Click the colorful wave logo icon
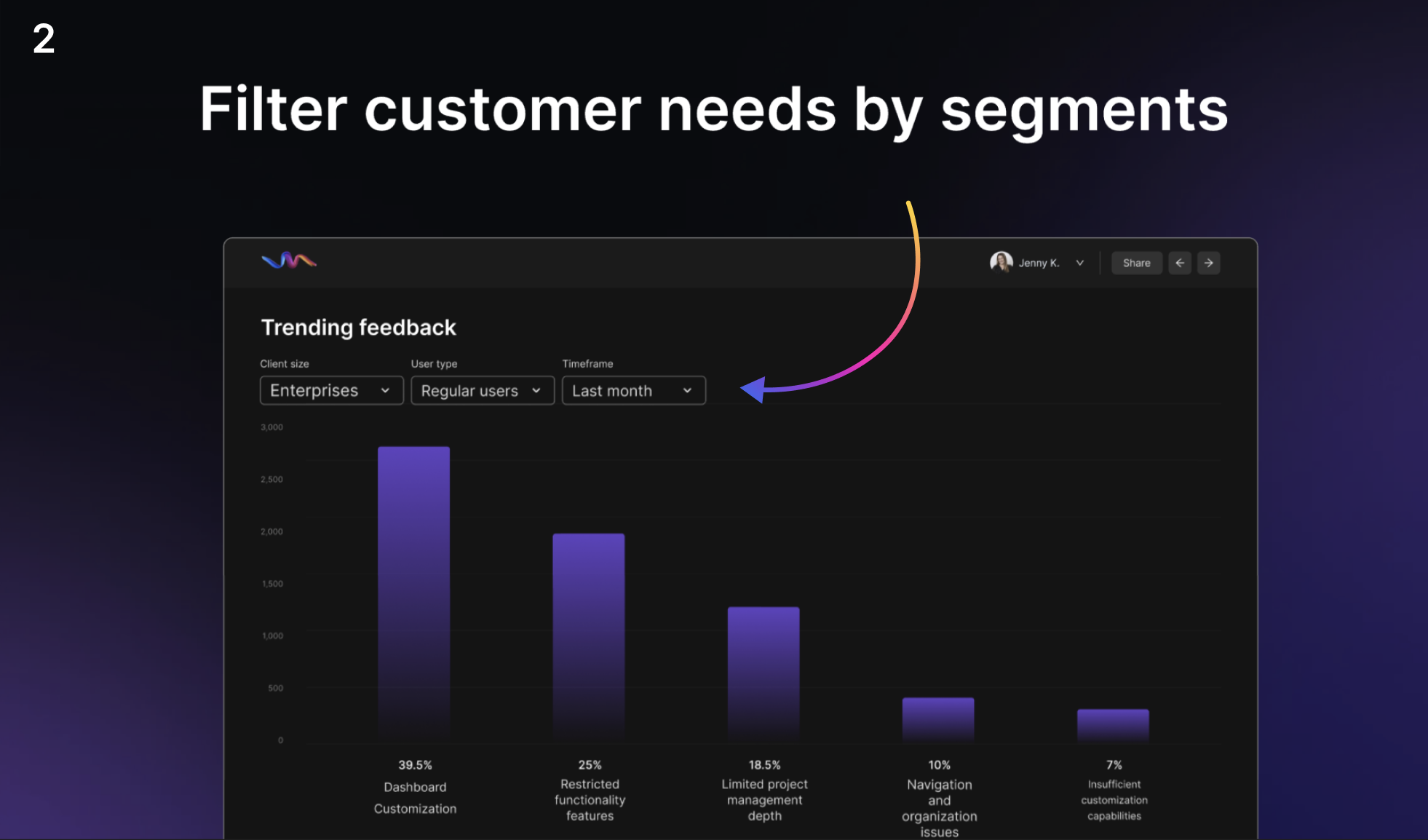 point(289,261)
